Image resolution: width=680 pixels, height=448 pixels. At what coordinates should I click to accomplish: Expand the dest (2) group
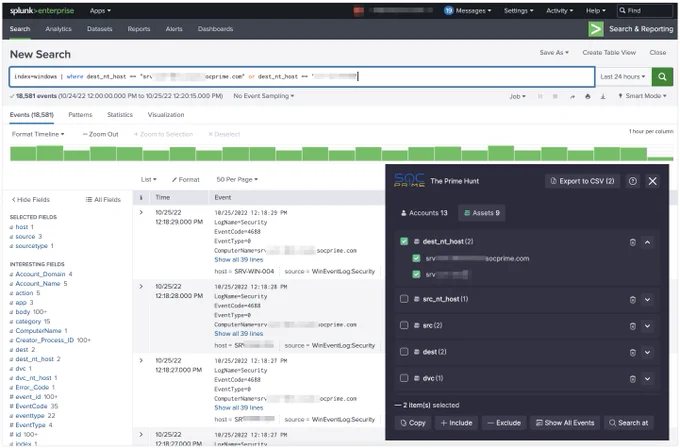tap(647, 353)
